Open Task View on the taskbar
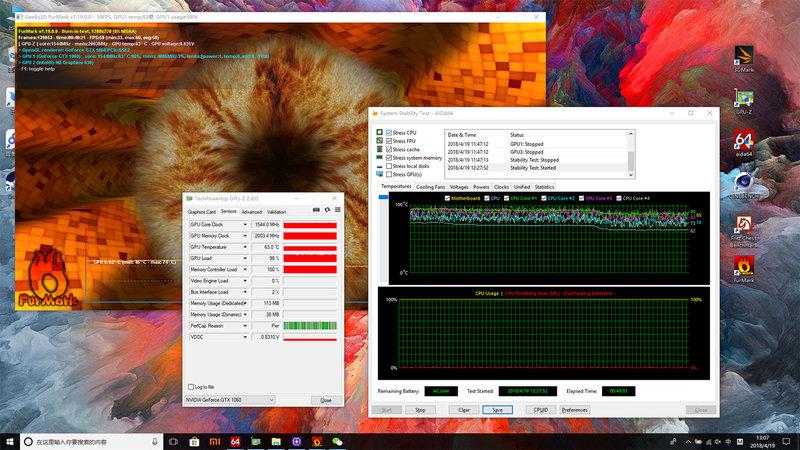 pyautogui.click(x=173, y=441)
